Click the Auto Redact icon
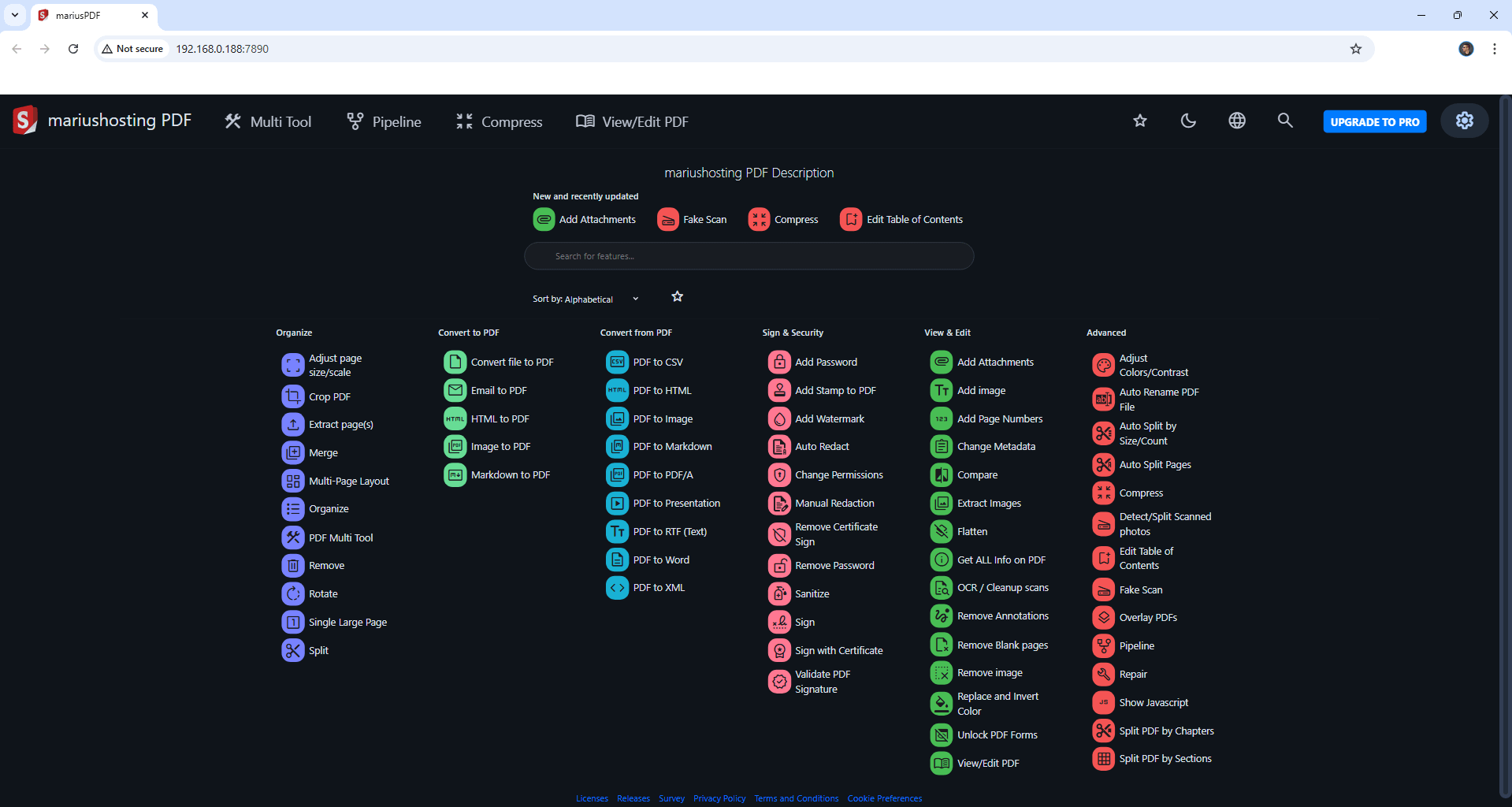 (779, 446)
